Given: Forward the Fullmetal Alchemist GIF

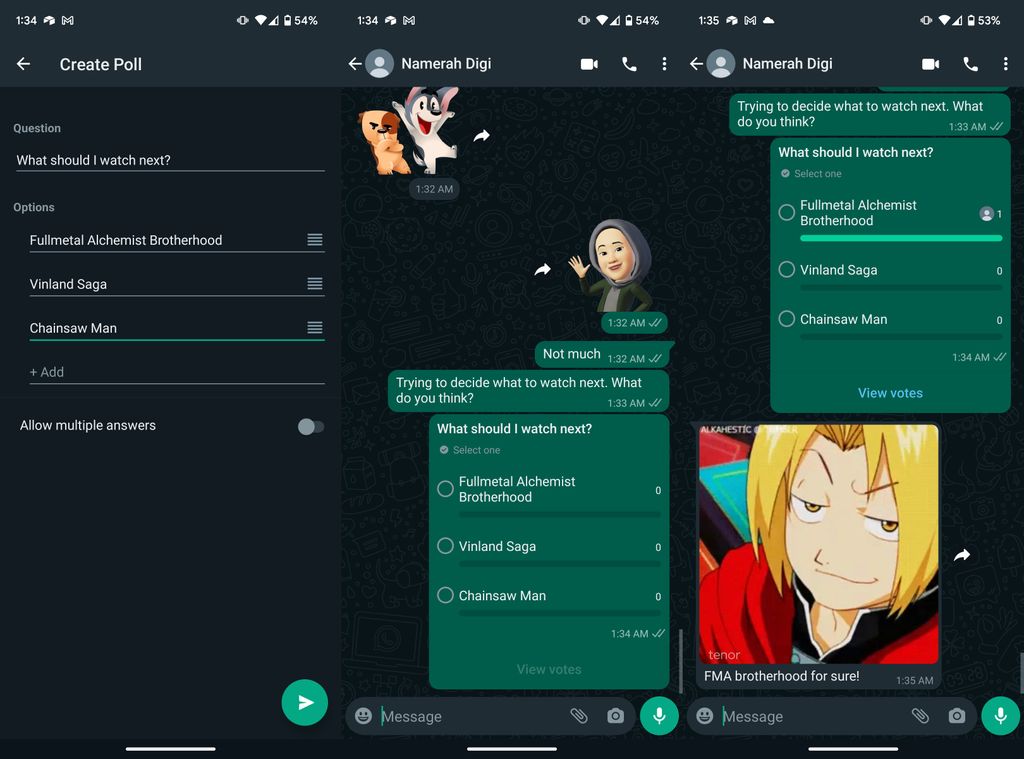Looking at the screenshot, I should tap(962, 554).
